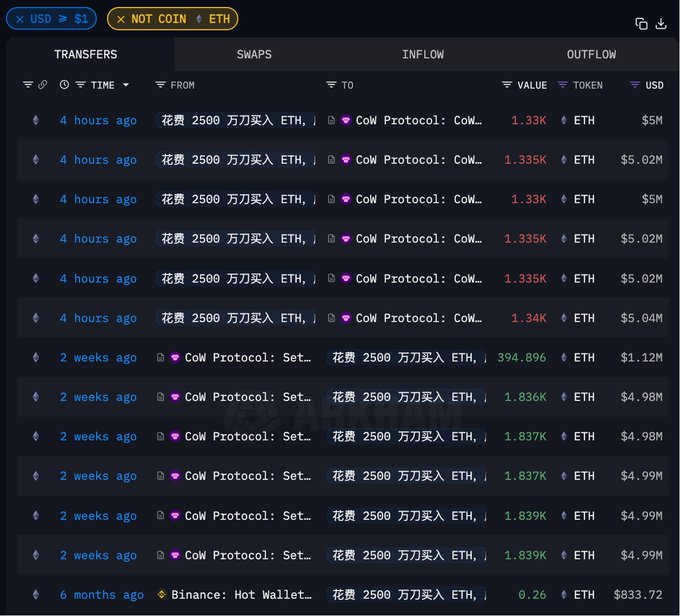Open wallet label sender in the $5.04M row
The image size is (680, 616).
pos(237,318)
